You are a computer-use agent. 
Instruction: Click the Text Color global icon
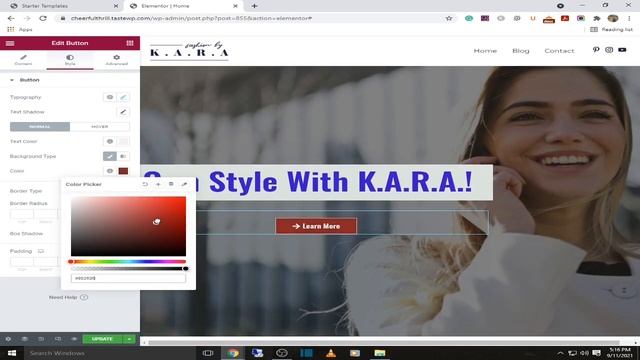pyautogui.click(x=109, y=141)
